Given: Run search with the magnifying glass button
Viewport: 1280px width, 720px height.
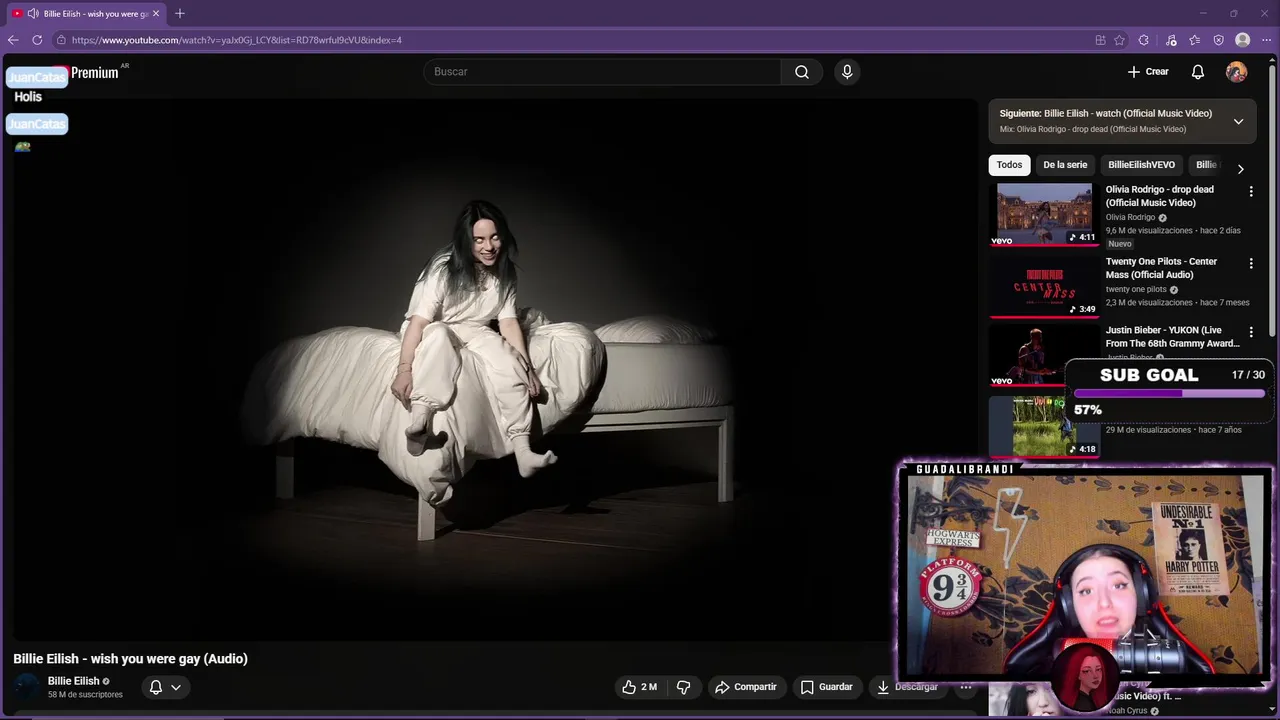Looking at the screenshot, I should click(802, 72).
